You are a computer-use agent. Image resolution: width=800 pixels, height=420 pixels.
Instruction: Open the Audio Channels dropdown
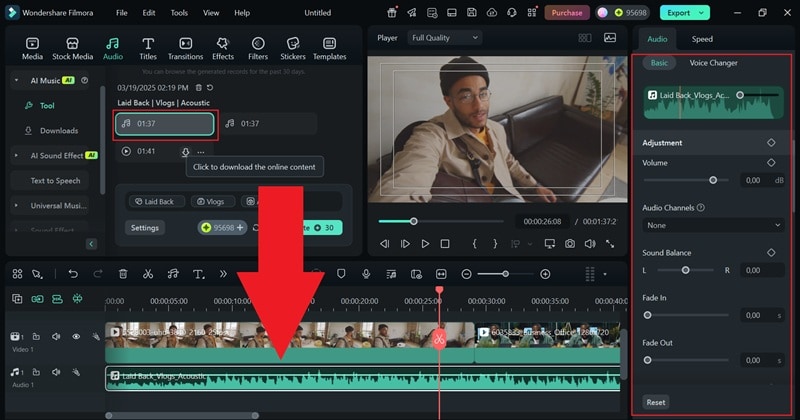(x=713, y=225)
